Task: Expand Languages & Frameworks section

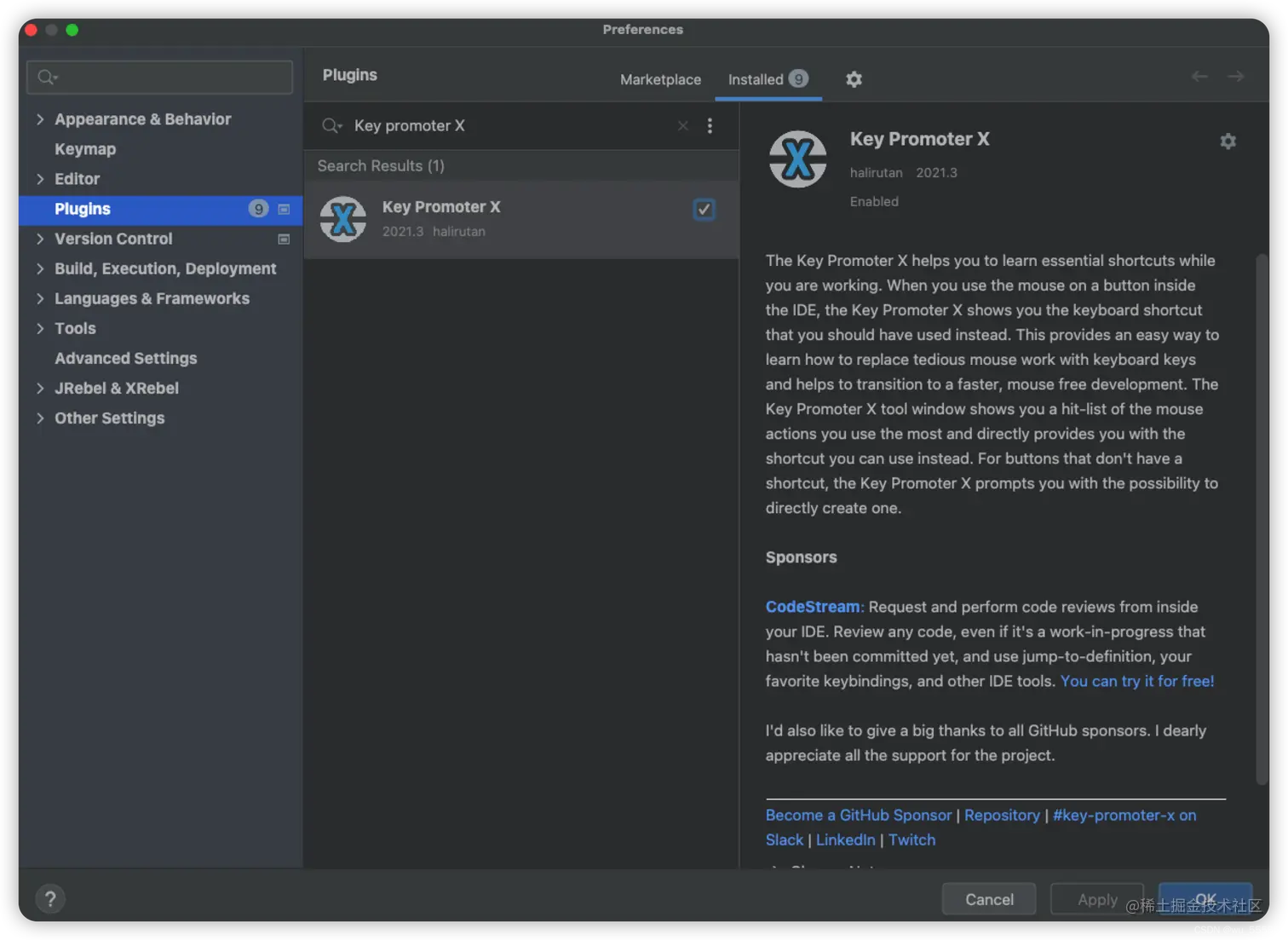Action: pyautogui.click(x=40, y=298)
